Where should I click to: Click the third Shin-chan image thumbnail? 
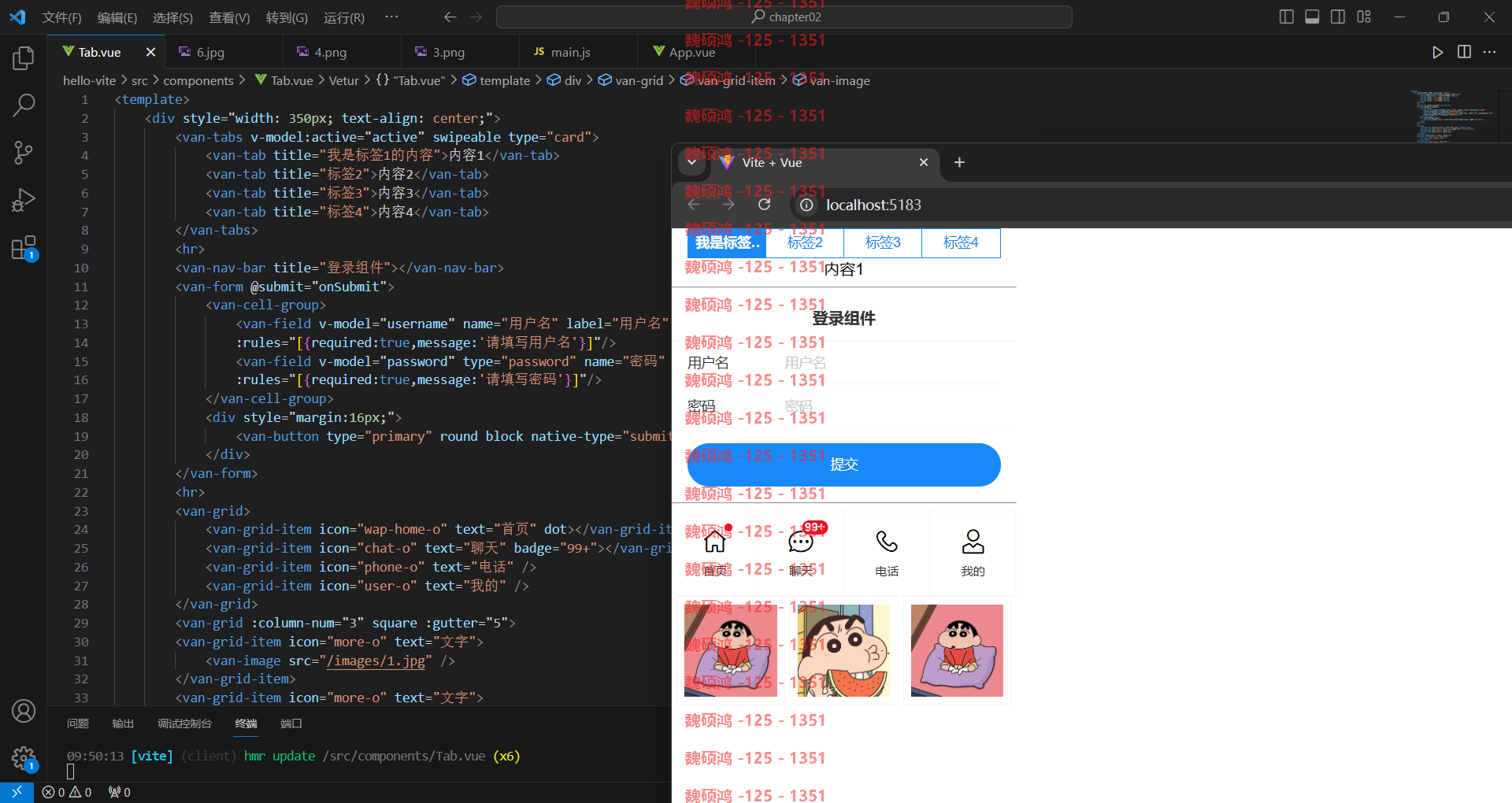point(957,650)
